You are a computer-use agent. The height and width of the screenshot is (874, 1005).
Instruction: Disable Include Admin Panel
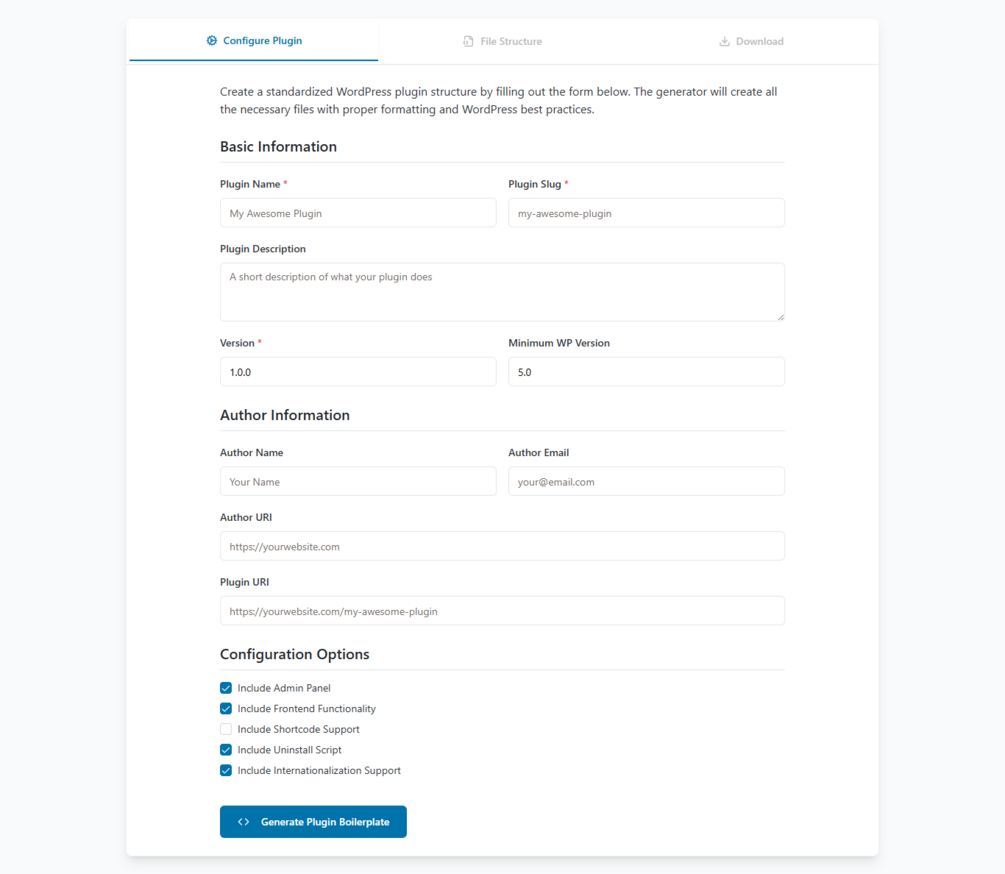tap(225, 688)
